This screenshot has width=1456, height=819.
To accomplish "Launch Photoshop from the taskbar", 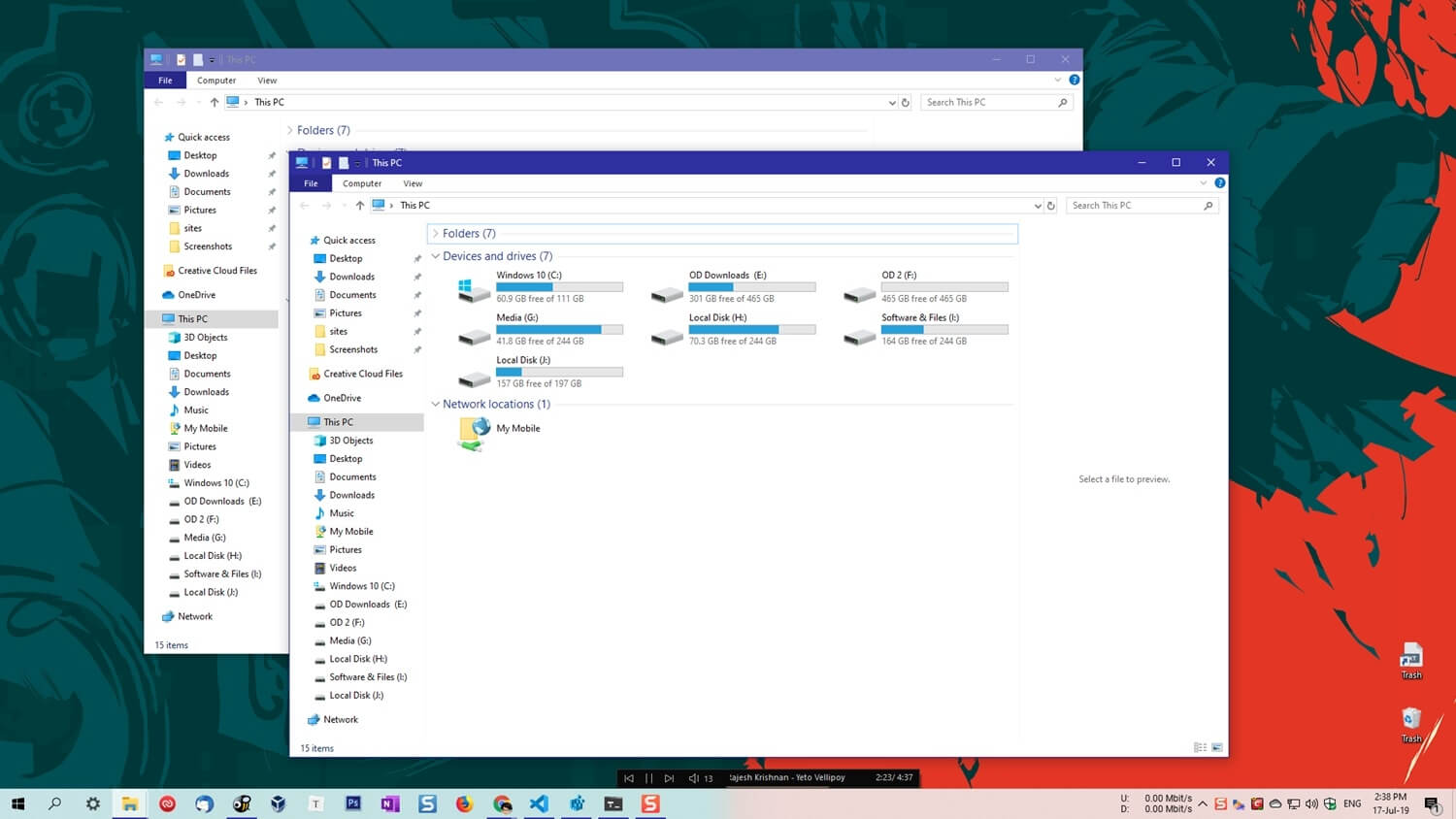I will tap(352, 803).
